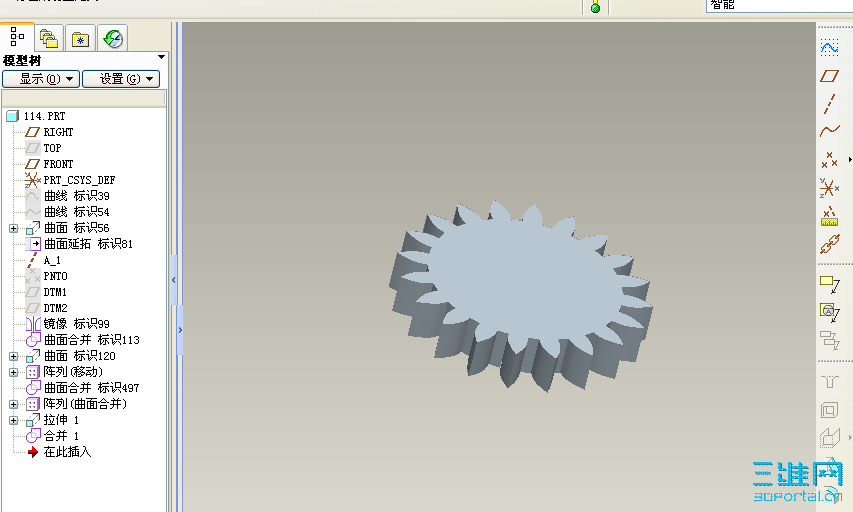Open the 显示(D) dropdown menu
853x512 pixels.
[41, 79]
